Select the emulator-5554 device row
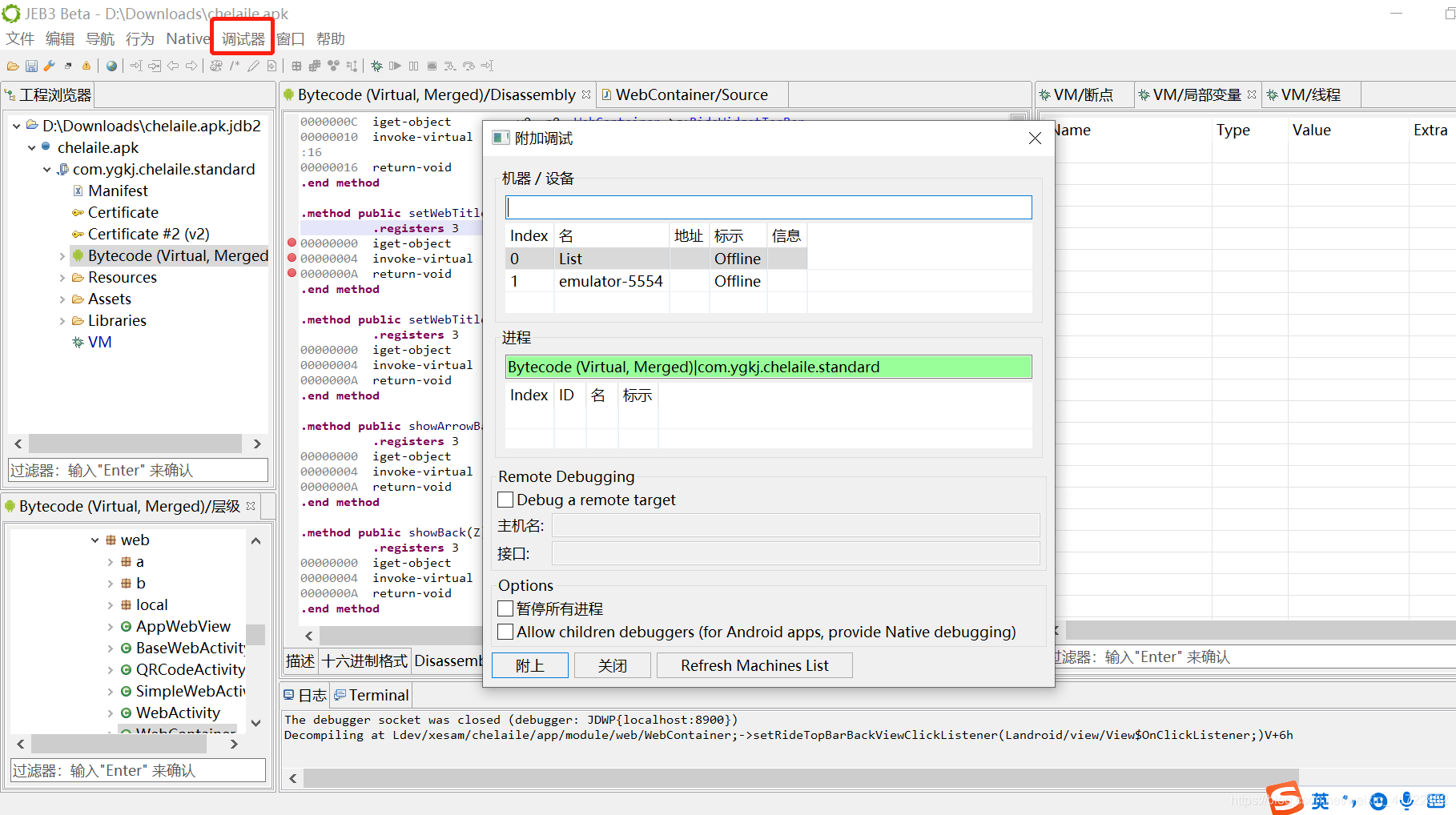The width and height of the screenshot is (1456, 815). tap(657, 281)
